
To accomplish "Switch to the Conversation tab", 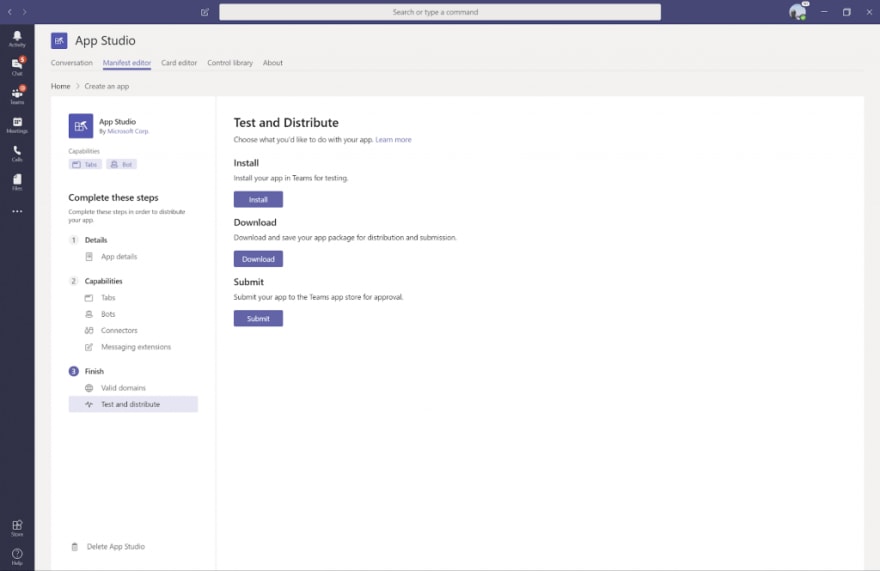I will [x=72, y=63].
